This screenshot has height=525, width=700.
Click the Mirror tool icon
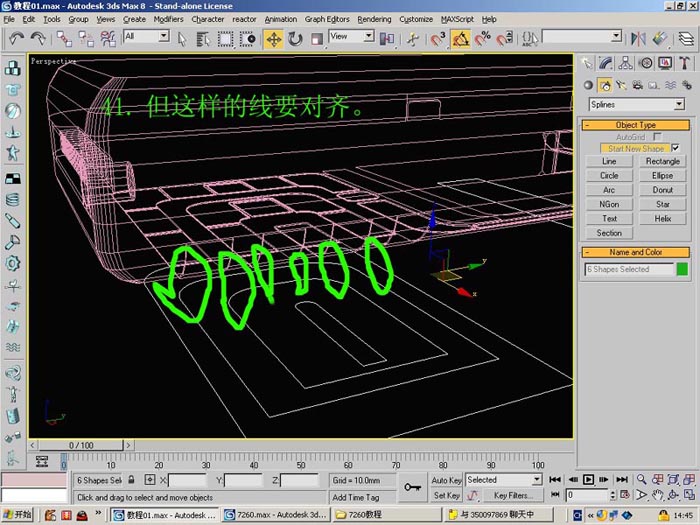coord(638,39)
